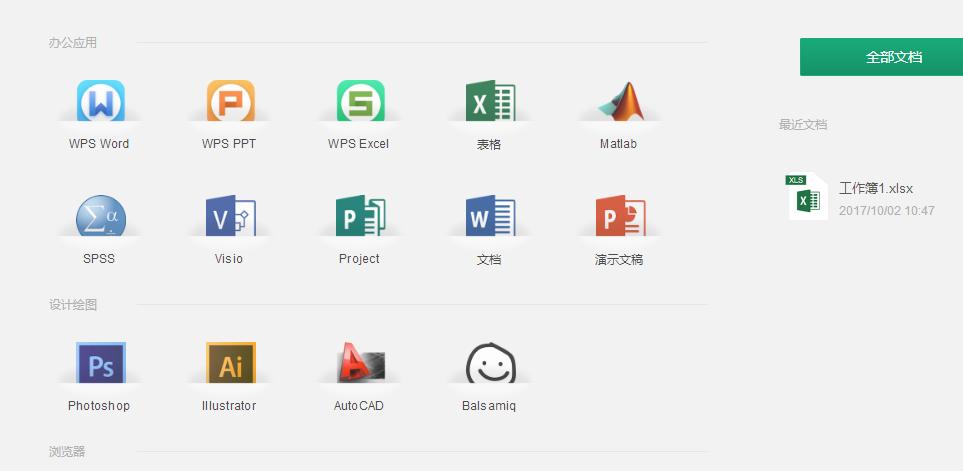Open the Word 文档 application icon
The height and width of the screenshot is (471, 963).
(x=490, y=216)
